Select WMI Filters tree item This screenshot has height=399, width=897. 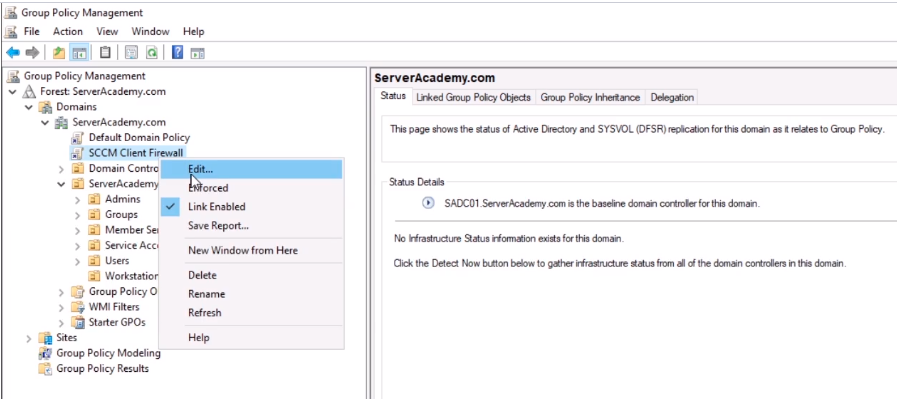[x=114, y=307]
